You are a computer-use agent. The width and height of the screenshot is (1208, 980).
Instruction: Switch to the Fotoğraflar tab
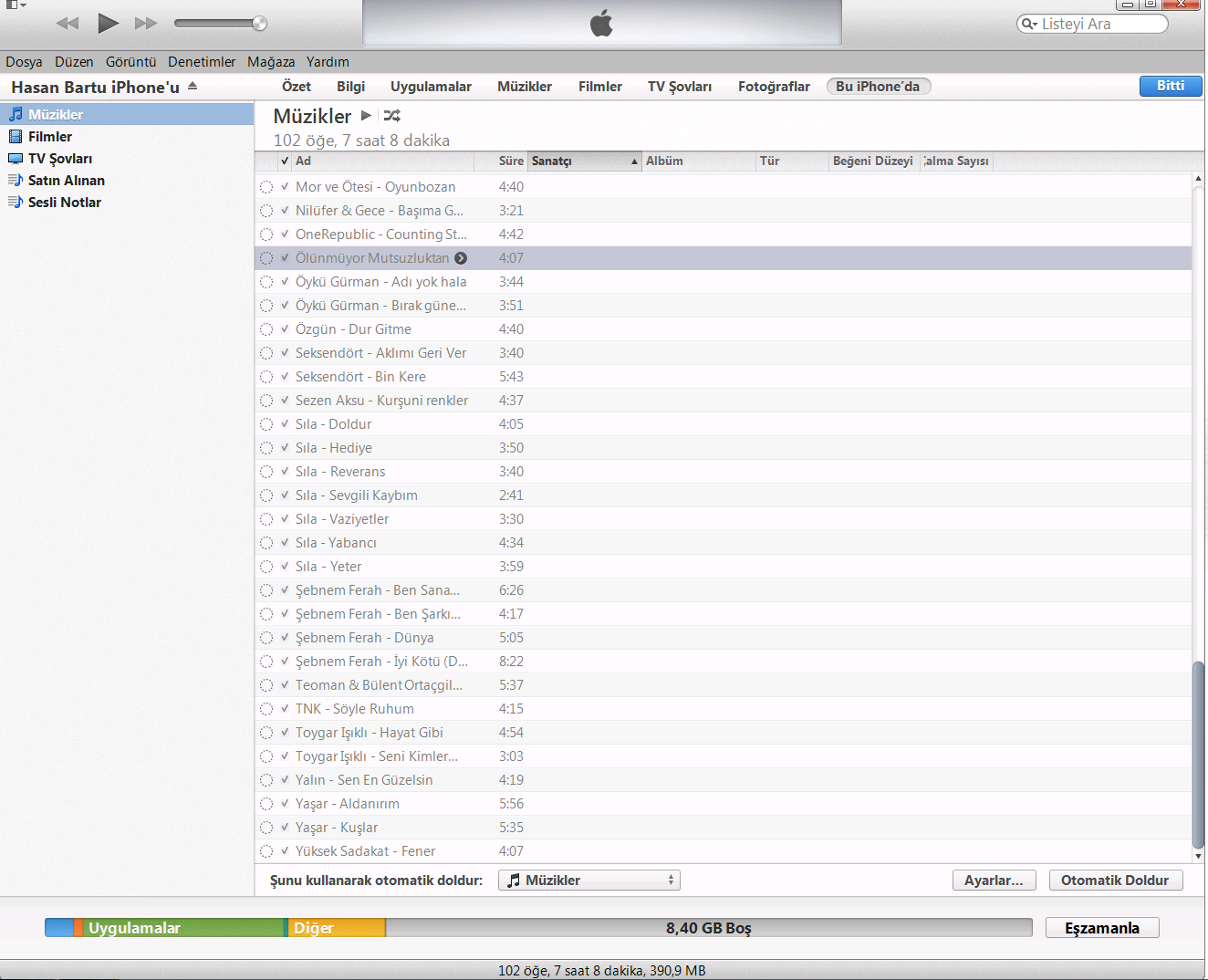(x=774, y=86)
